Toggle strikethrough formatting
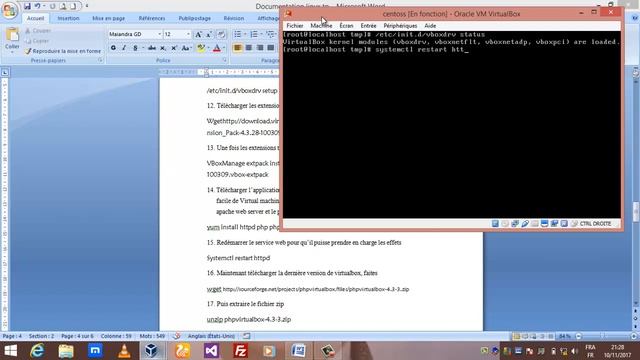Image resolution: width=640 pixels, height=360 pixels. pos(152,48)
